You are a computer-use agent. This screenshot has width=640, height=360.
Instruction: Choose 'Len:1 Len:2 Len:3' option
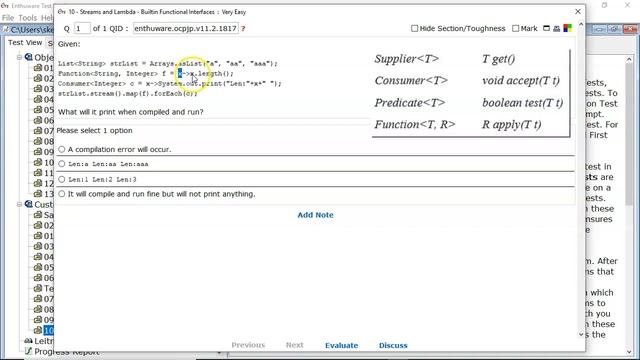click(x=62, y=179)
